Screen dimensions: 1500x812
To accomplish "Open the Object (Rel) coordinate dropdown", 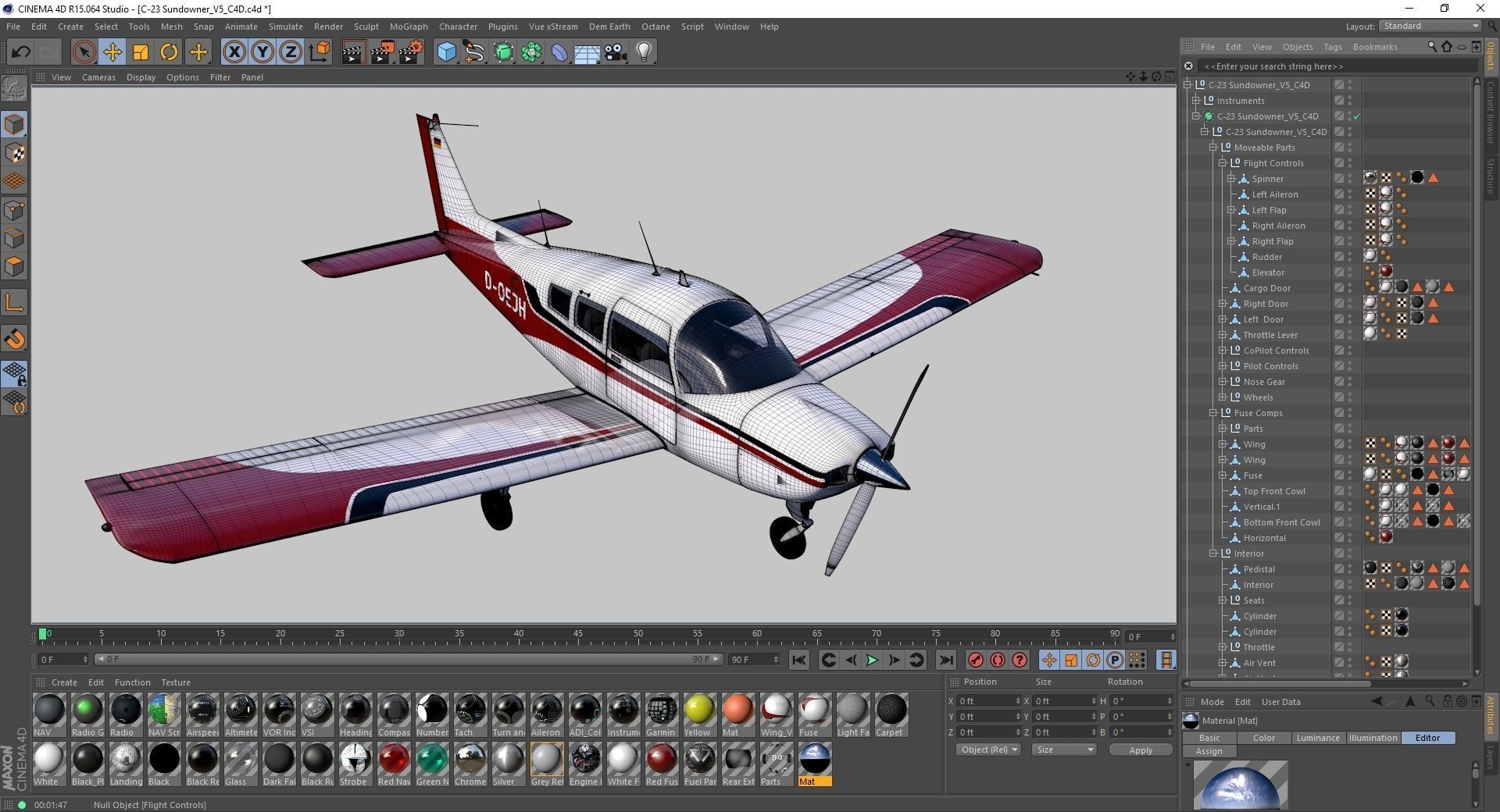I will pos(988,750).
